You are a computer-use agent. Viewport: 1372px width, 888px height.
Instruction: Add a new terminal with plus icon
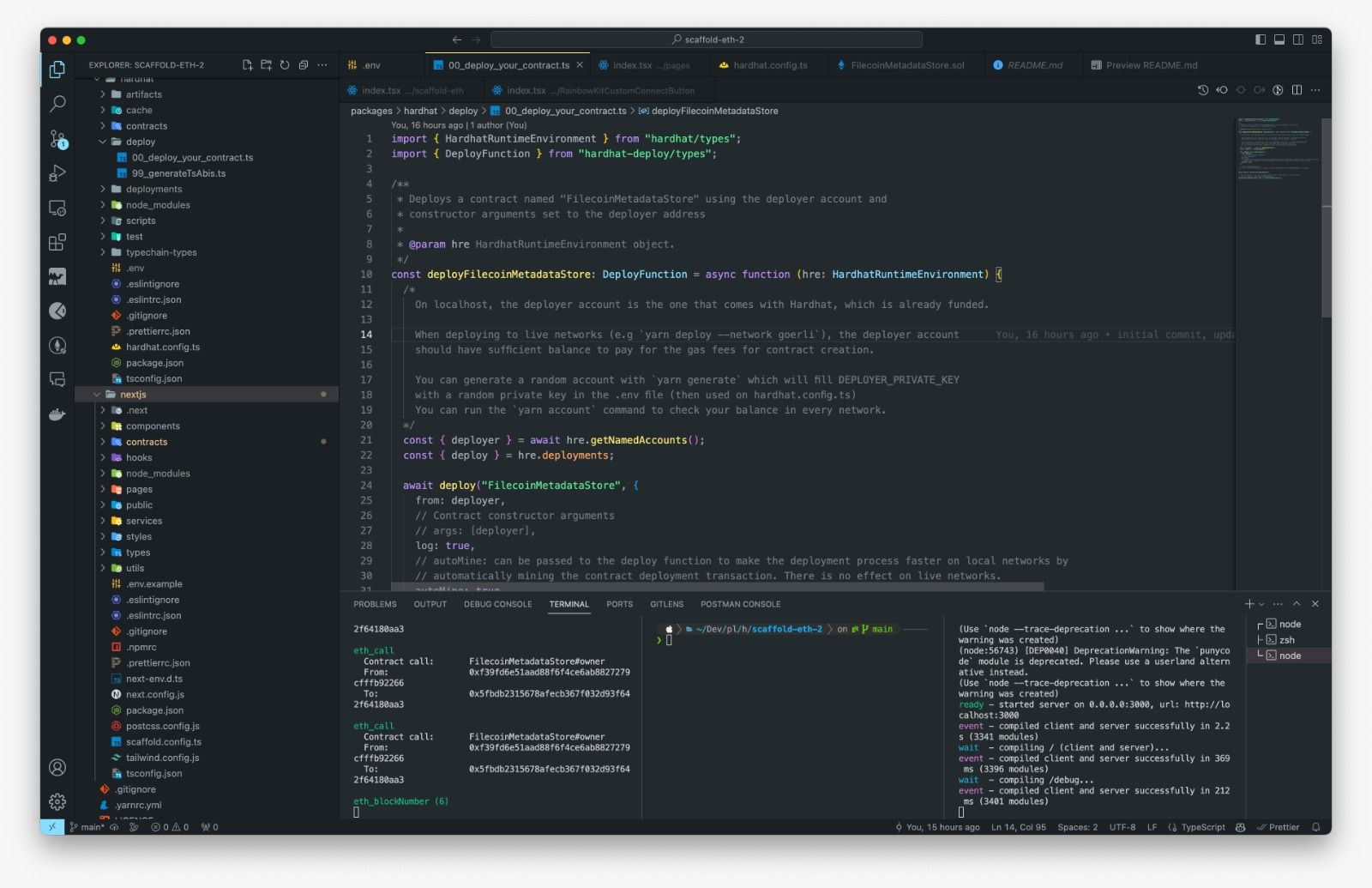tap(1249, 604)
